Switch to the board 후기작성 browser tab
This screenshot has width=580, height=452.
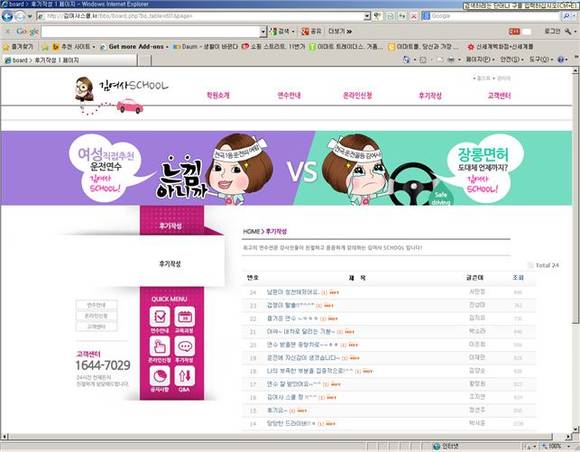coord(70,60)
